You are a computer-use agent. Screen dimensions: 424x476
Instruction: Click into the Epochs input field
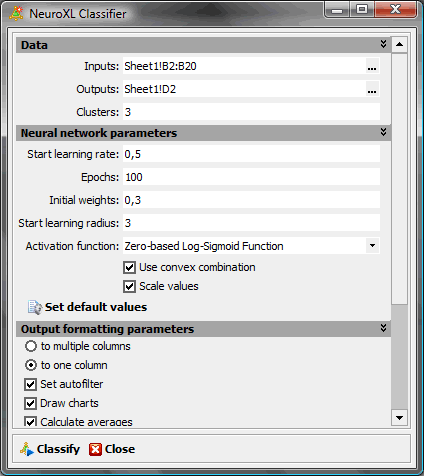pos(251,177)
